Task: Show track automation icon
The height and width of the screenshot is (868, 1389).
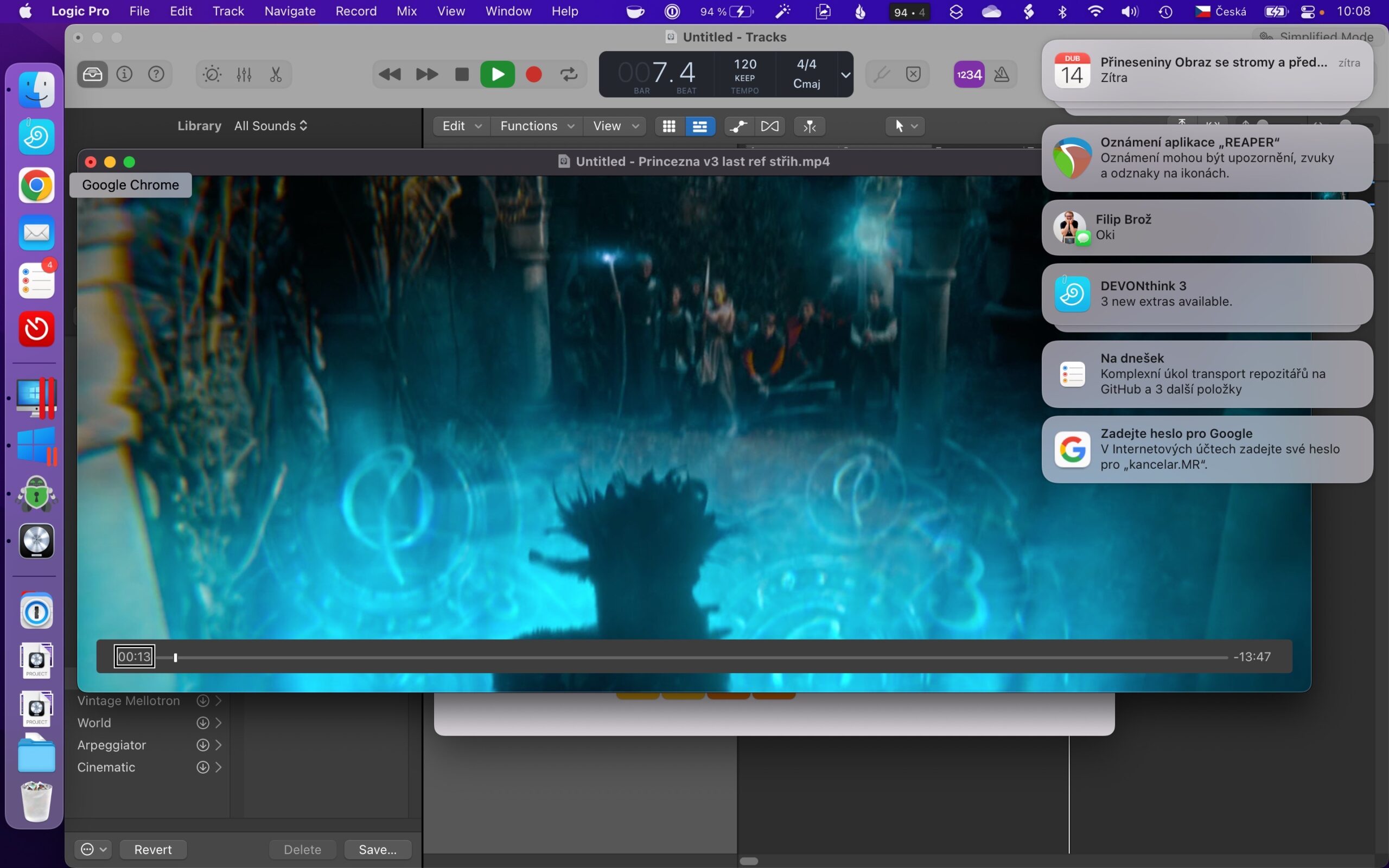Action: click(x=738, y=126)
